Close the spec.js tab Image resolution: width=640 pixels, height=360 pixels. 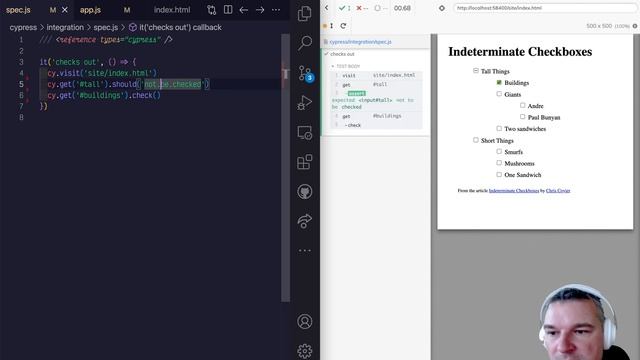click(x=64, y=10)
